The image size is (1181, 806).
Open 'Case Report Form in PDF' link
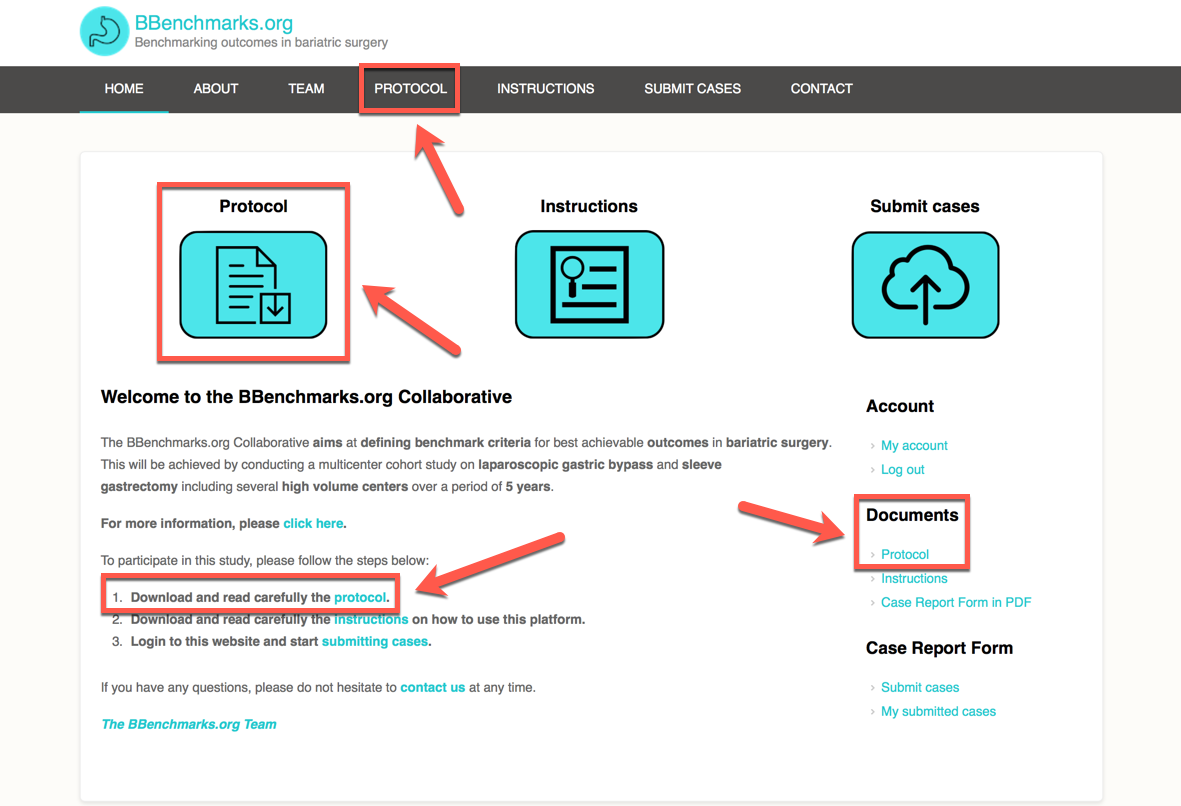pos(955,603)
